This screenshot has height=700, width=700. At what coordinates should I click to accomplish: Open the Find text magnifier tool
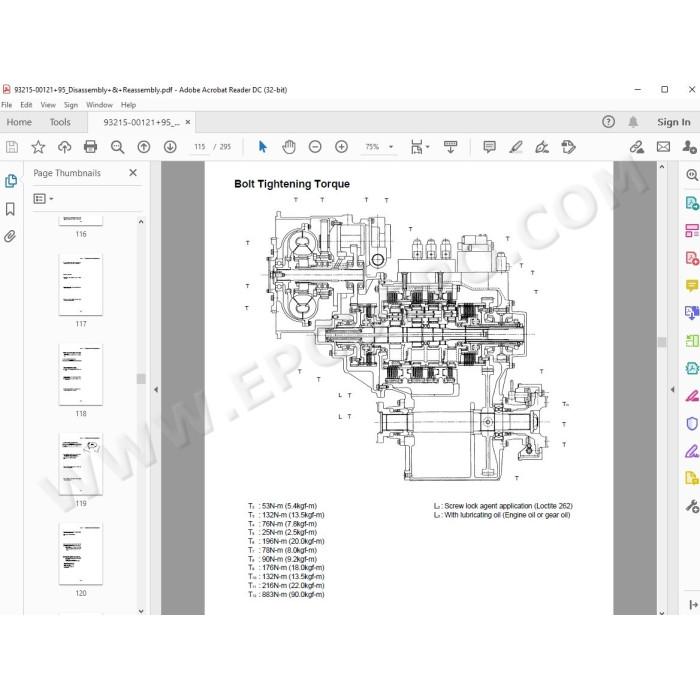[117, 147]
